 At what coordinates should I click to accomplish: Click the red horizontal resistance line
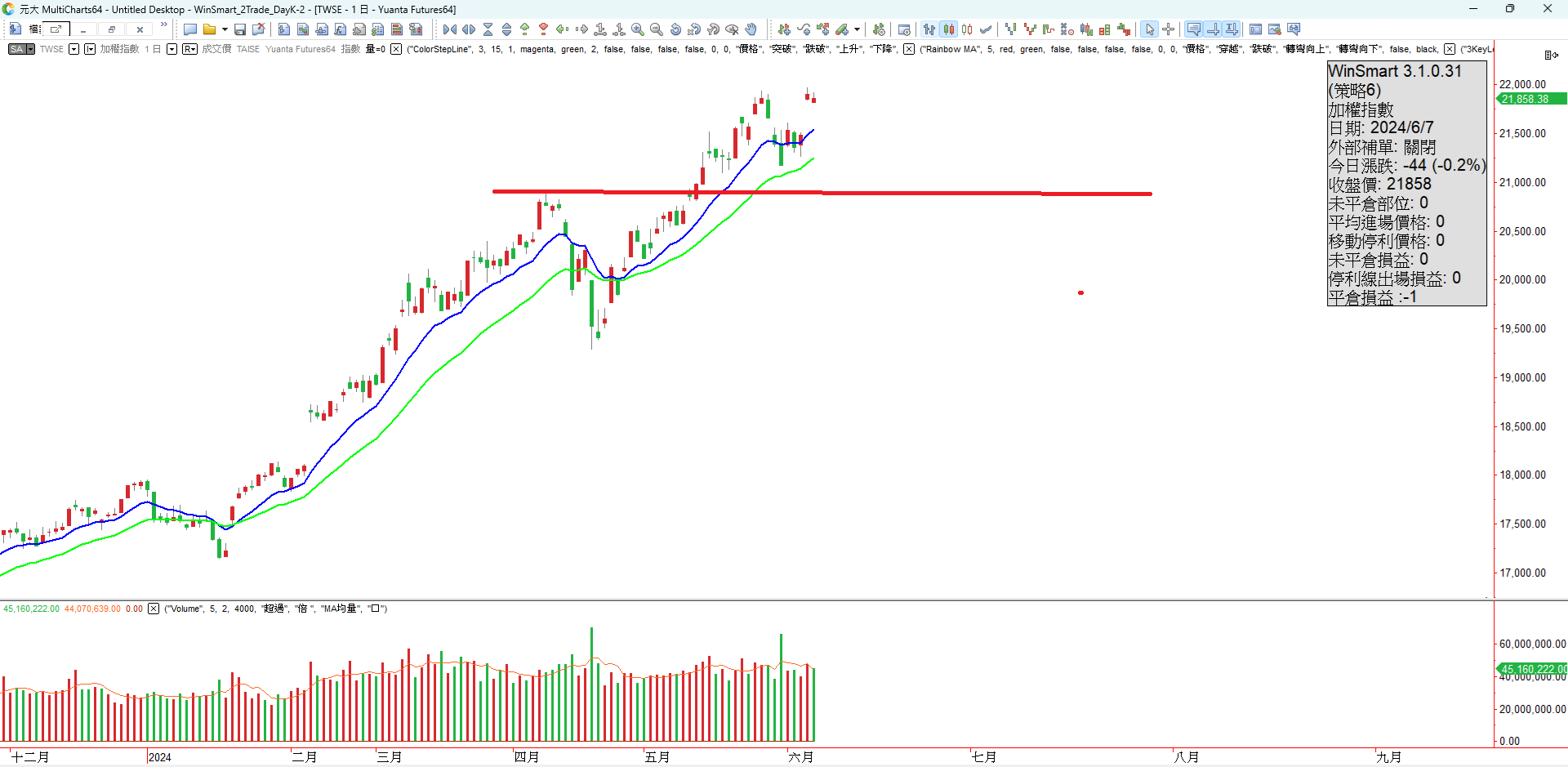[x=822, y=193]
